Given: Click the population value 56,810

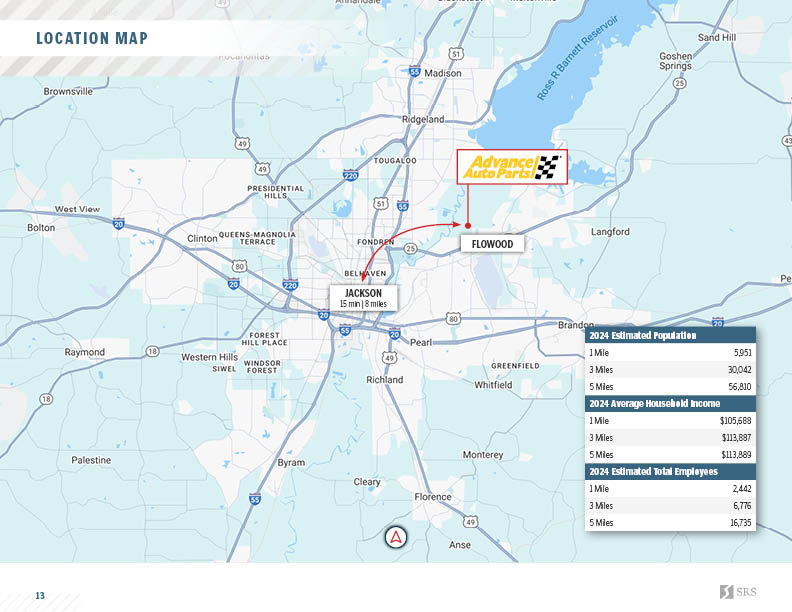Looking at the screenshot, I should [740, 387].
